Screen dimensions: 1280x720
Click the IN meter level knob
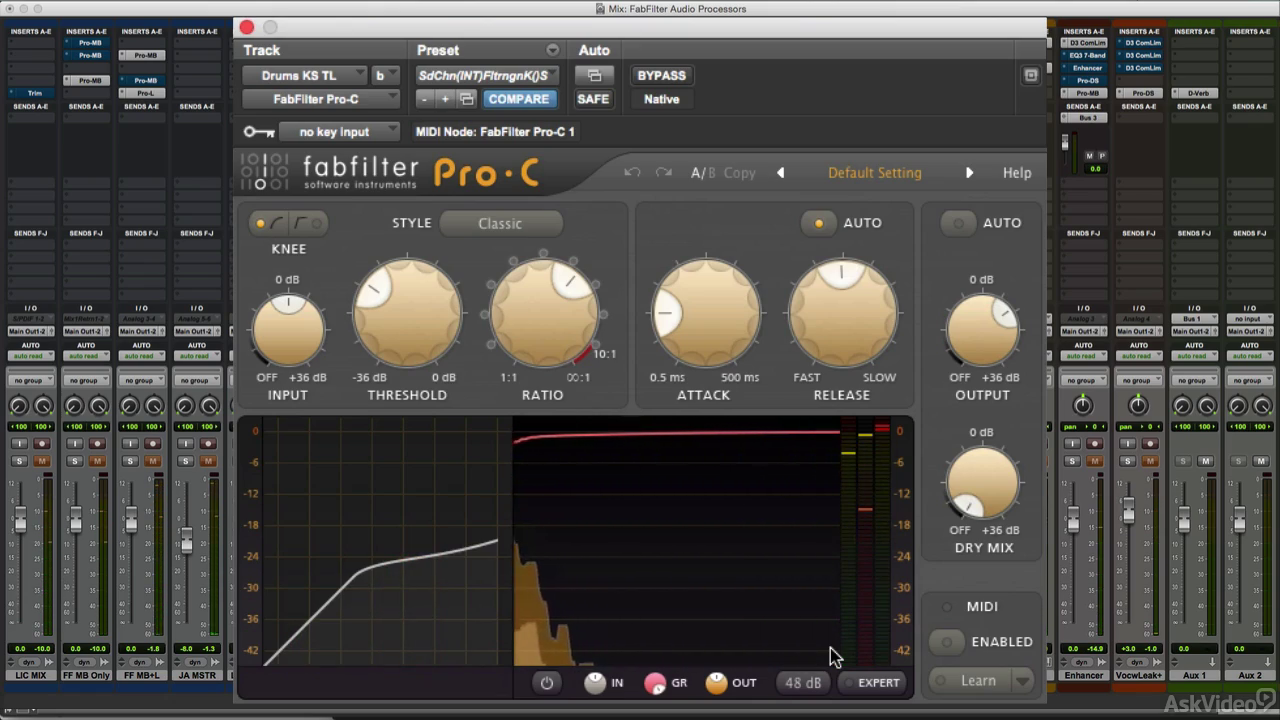[595, 683]
